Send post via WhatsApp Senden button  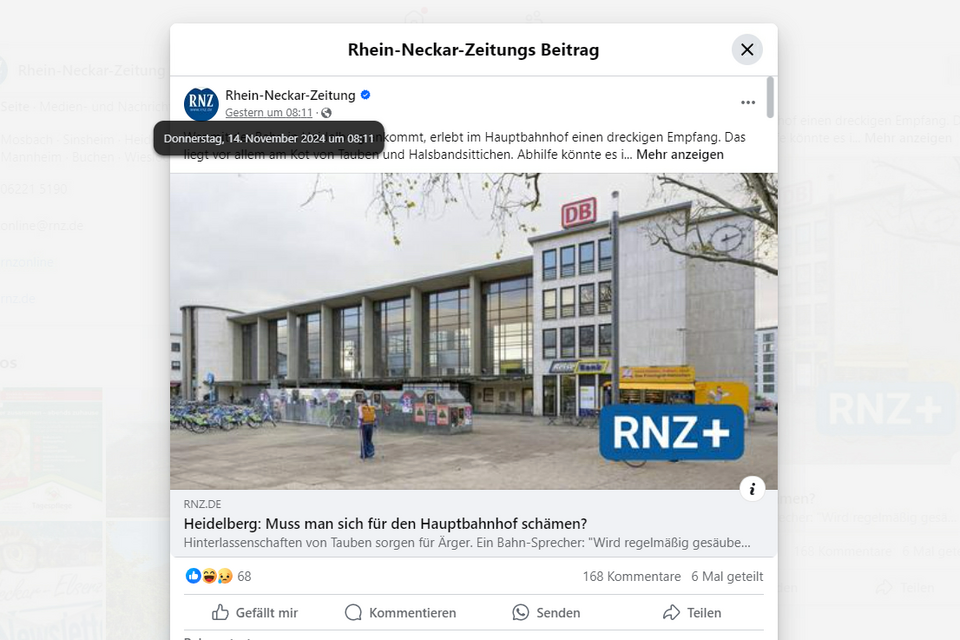click(546, 612)
